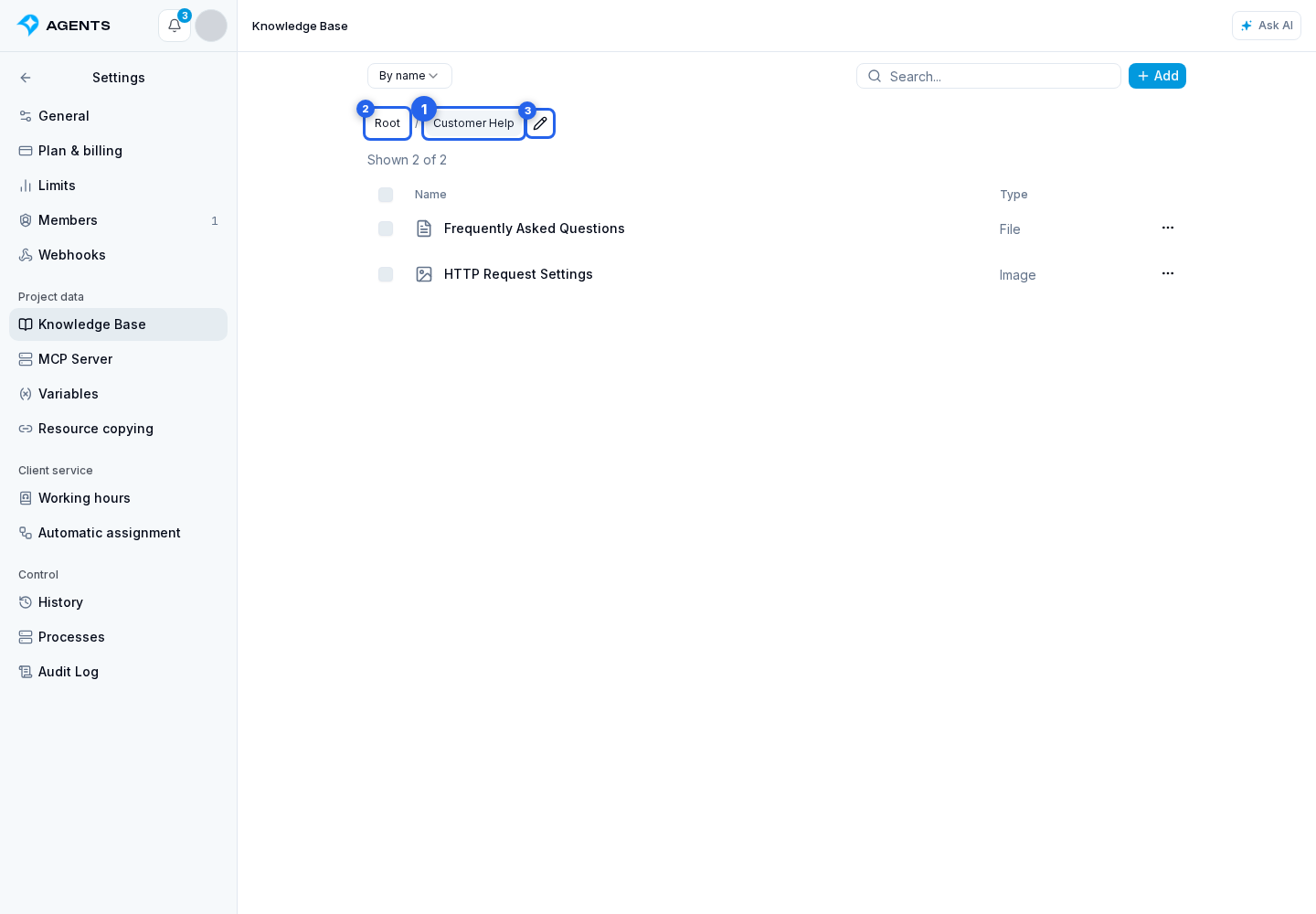Check the HTTP Request Settings row checkbox
Viewport: 1316px width, 914px height.
click(386, 274)
